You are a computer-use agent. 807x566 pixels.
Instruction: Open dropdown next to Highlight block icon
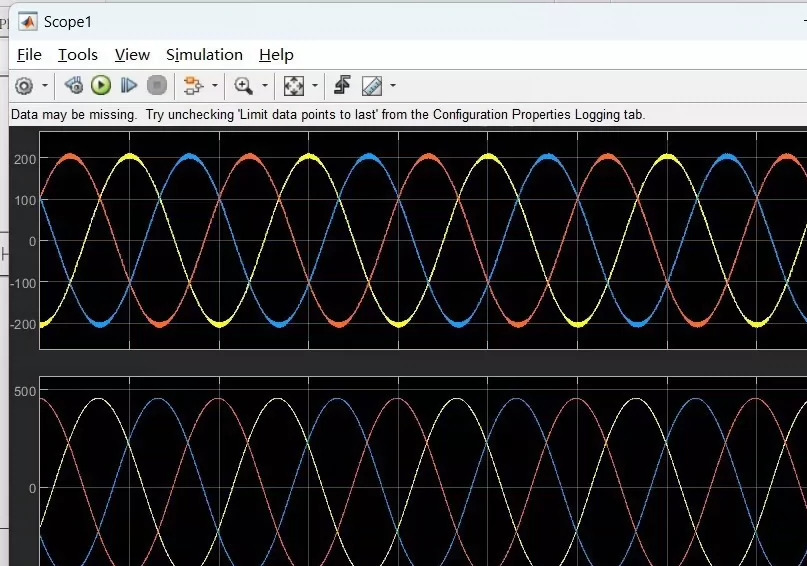pyautogui.click(x=215, y=85)
